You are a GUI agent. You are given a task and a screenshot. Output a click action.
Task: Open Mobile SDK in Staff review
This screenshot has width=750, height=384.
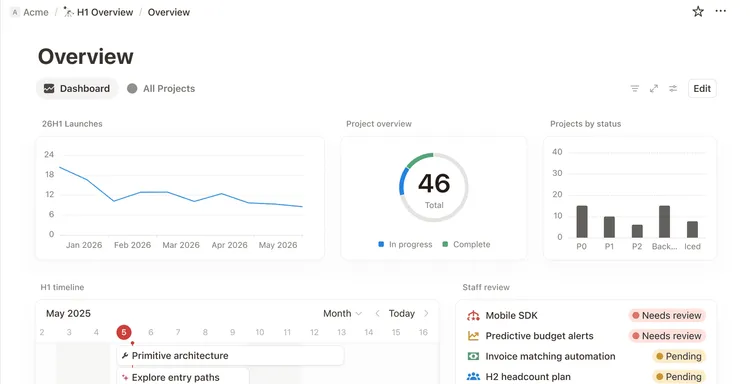511,316
